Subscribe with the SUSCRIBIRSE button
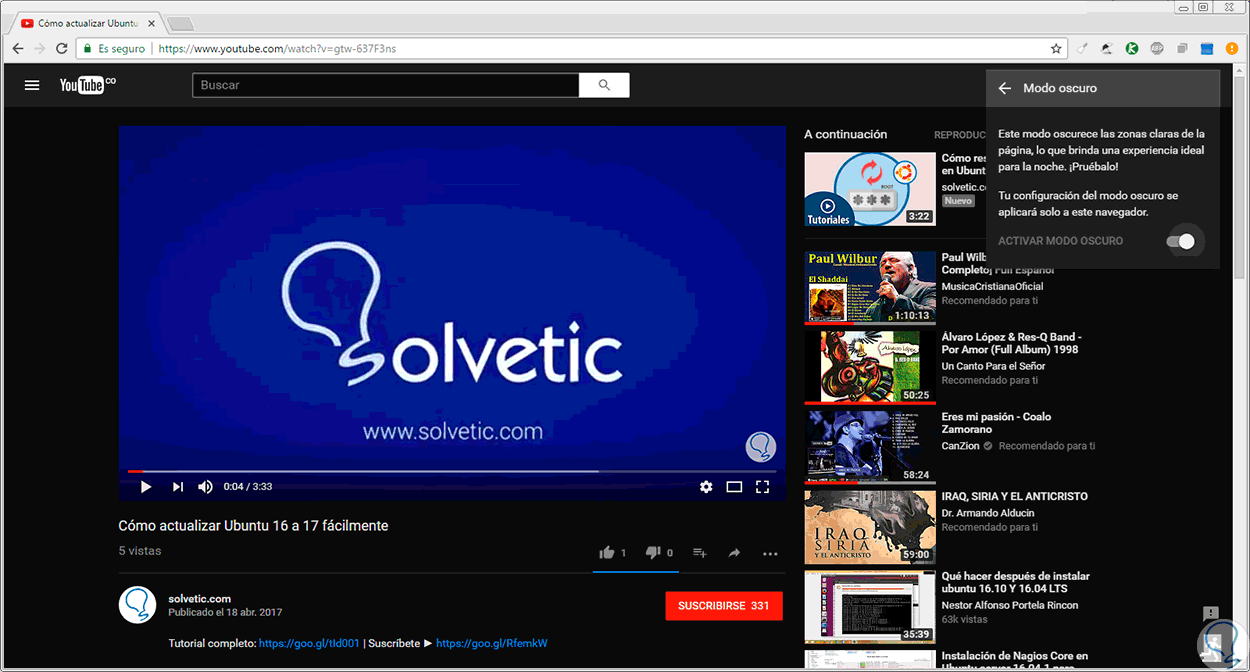The image size is (1250, 672). coord(724,606)
